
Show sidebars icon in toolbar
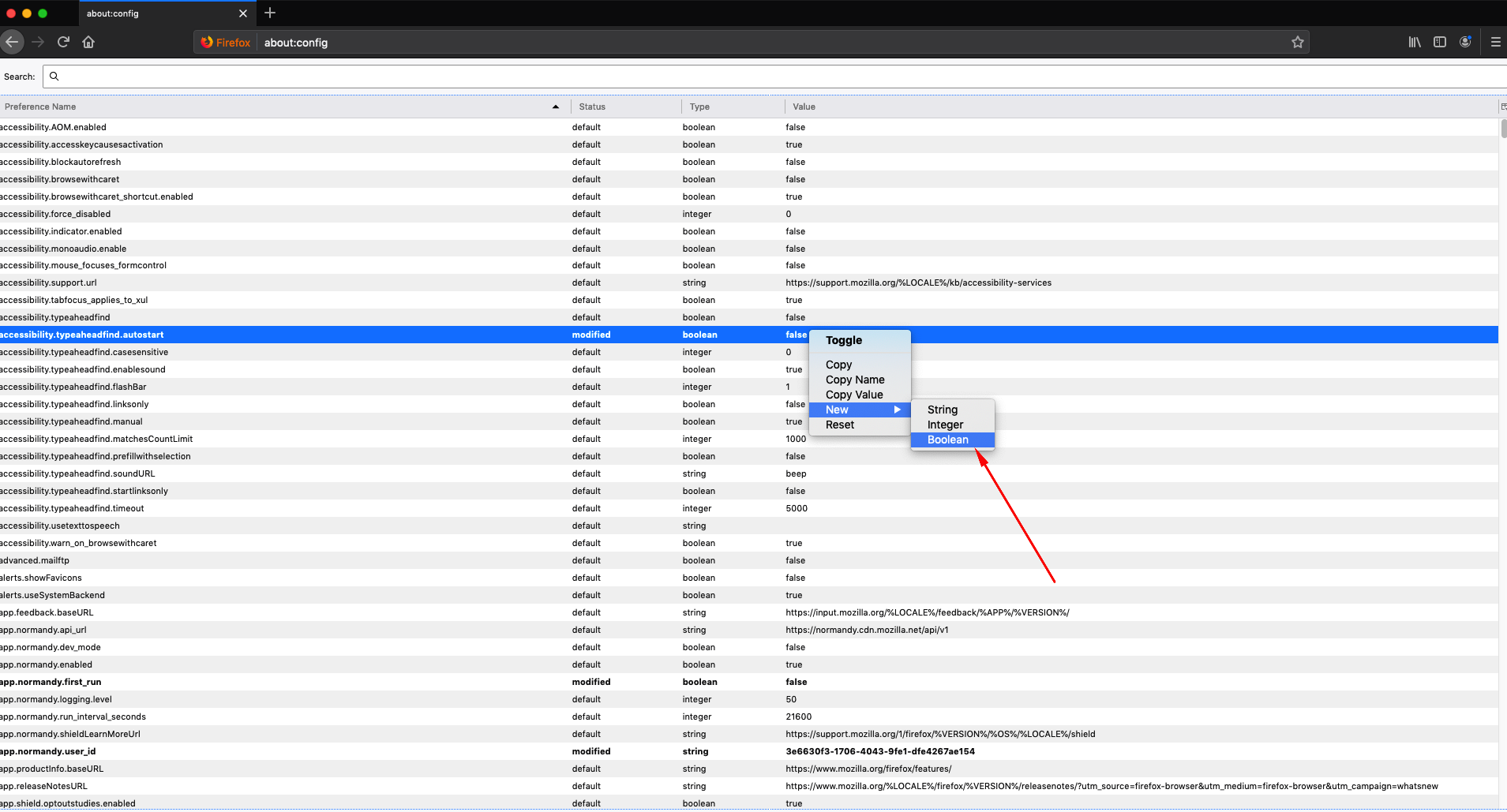(1440, 42)
